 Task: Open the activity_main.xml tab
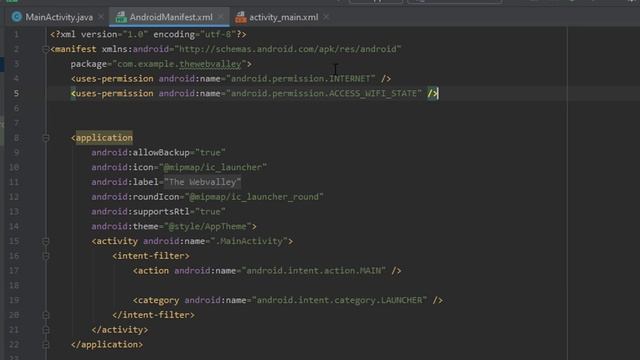(x=283, y=17)
